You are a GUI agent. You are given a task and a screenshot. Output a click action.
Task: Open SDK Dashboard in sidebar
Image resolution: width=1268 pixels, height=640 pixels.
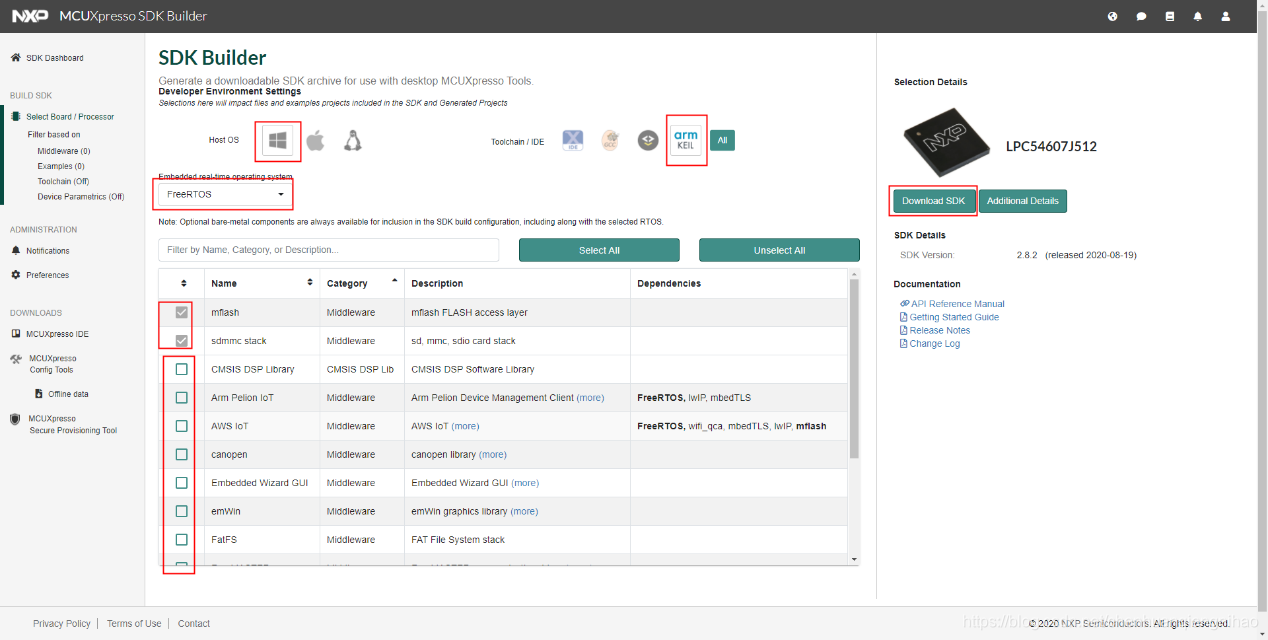point(47,58)
